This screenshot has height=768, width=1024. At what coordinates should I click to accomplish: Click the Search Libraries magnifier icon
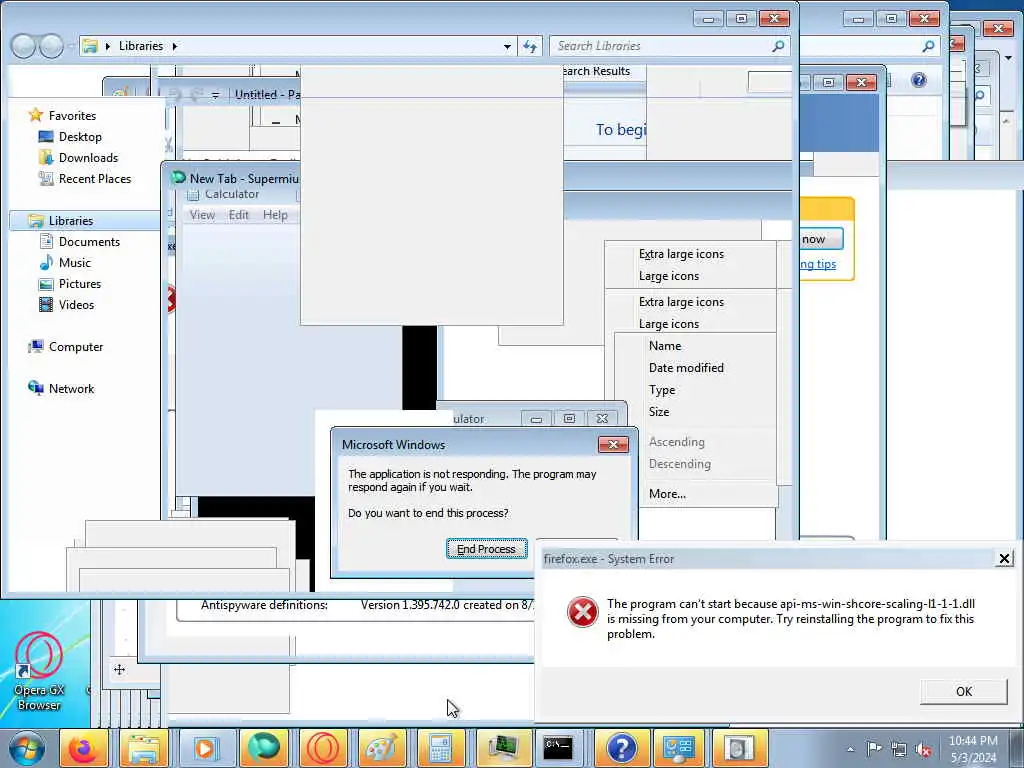point(778,46)
